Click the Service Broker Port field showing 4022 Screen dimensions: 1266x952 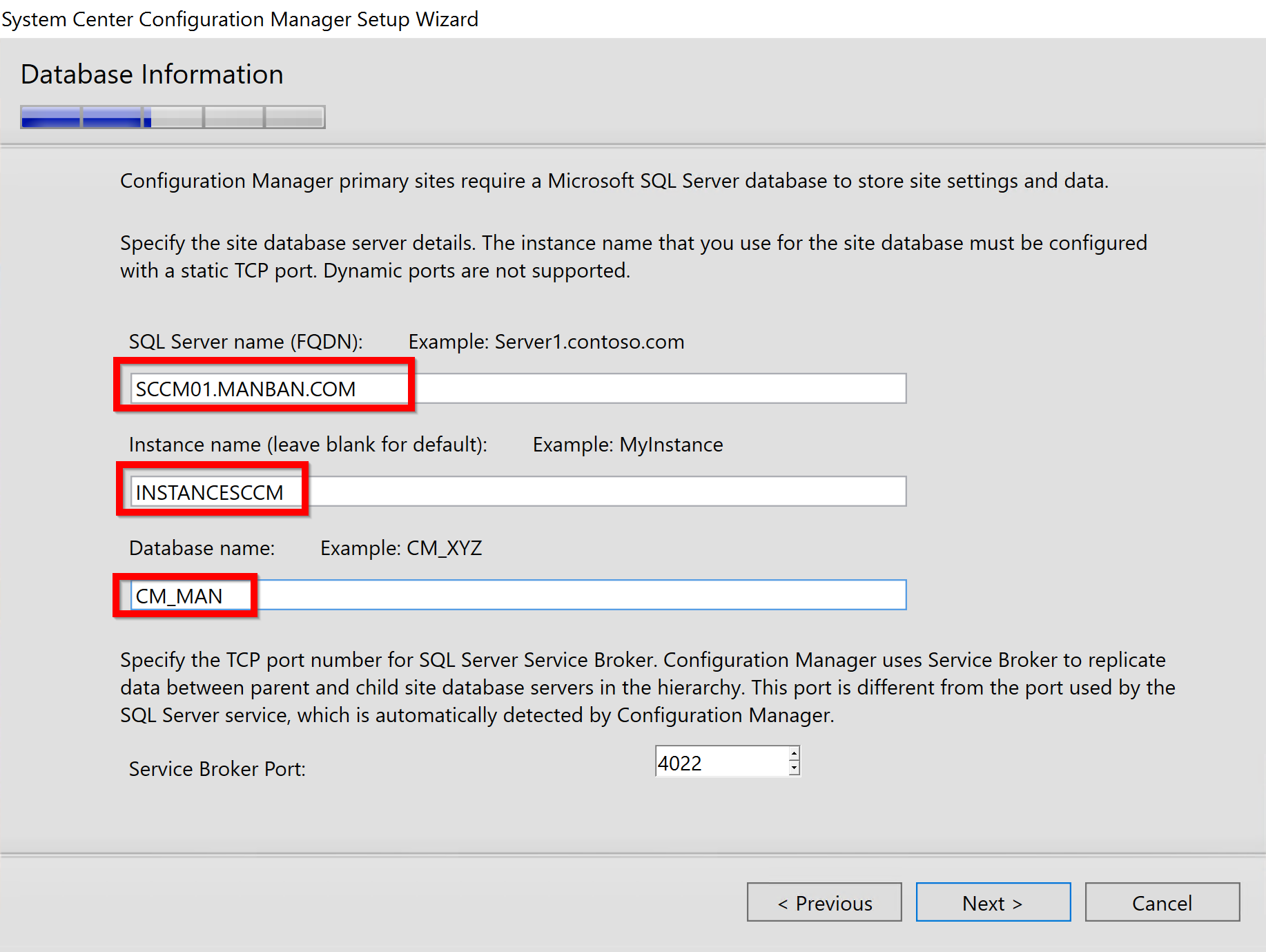[x=718, y=761]
